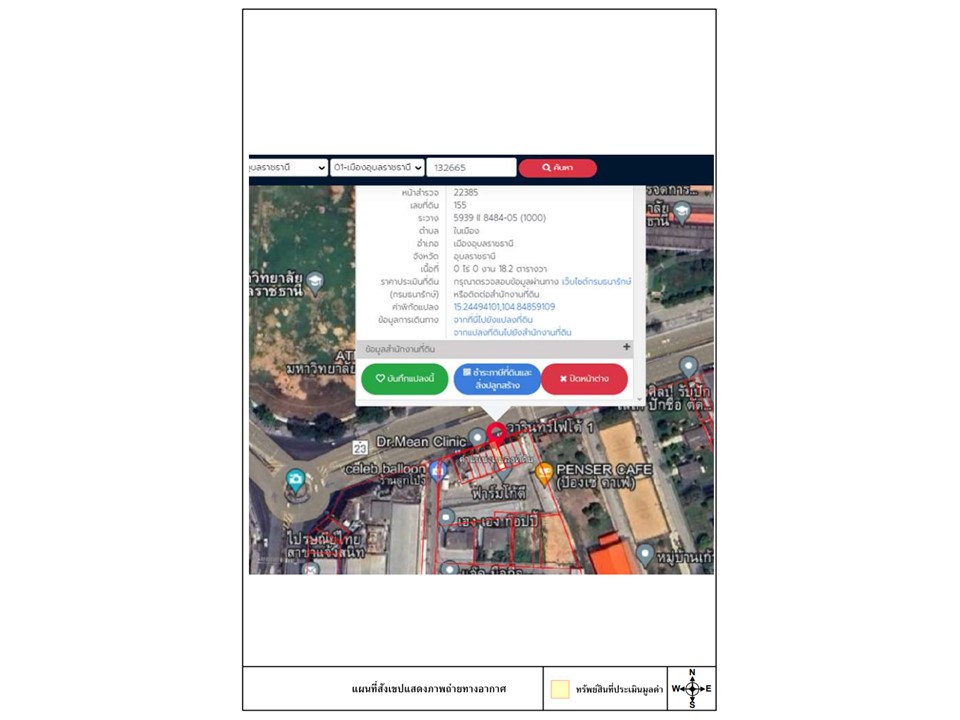The height and width of the screenshot is (720, 960).
Task: Click the university graduation cap marker on left
Action: (x=316, y=281)
